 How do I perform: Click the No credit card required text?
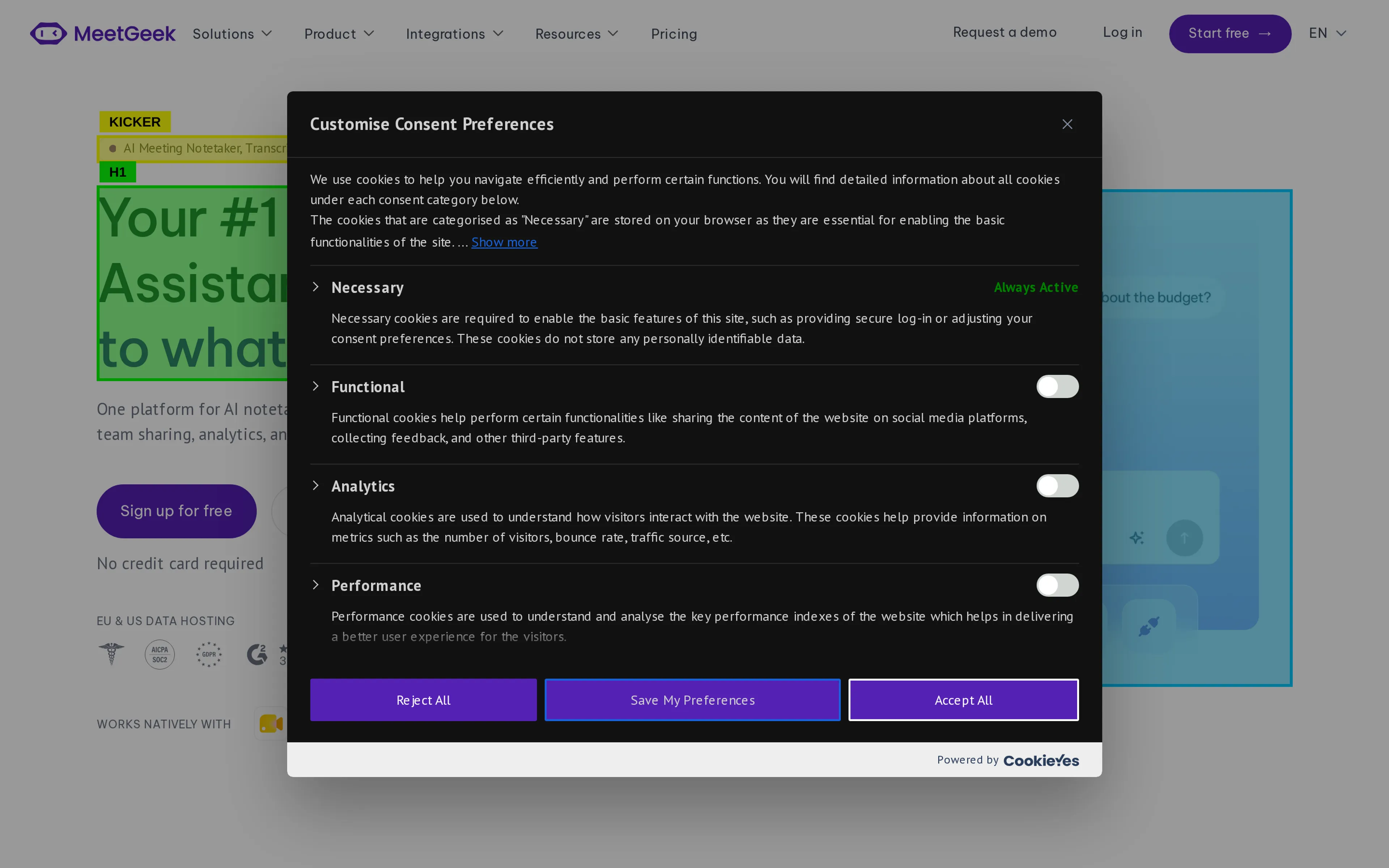[180, 563]
